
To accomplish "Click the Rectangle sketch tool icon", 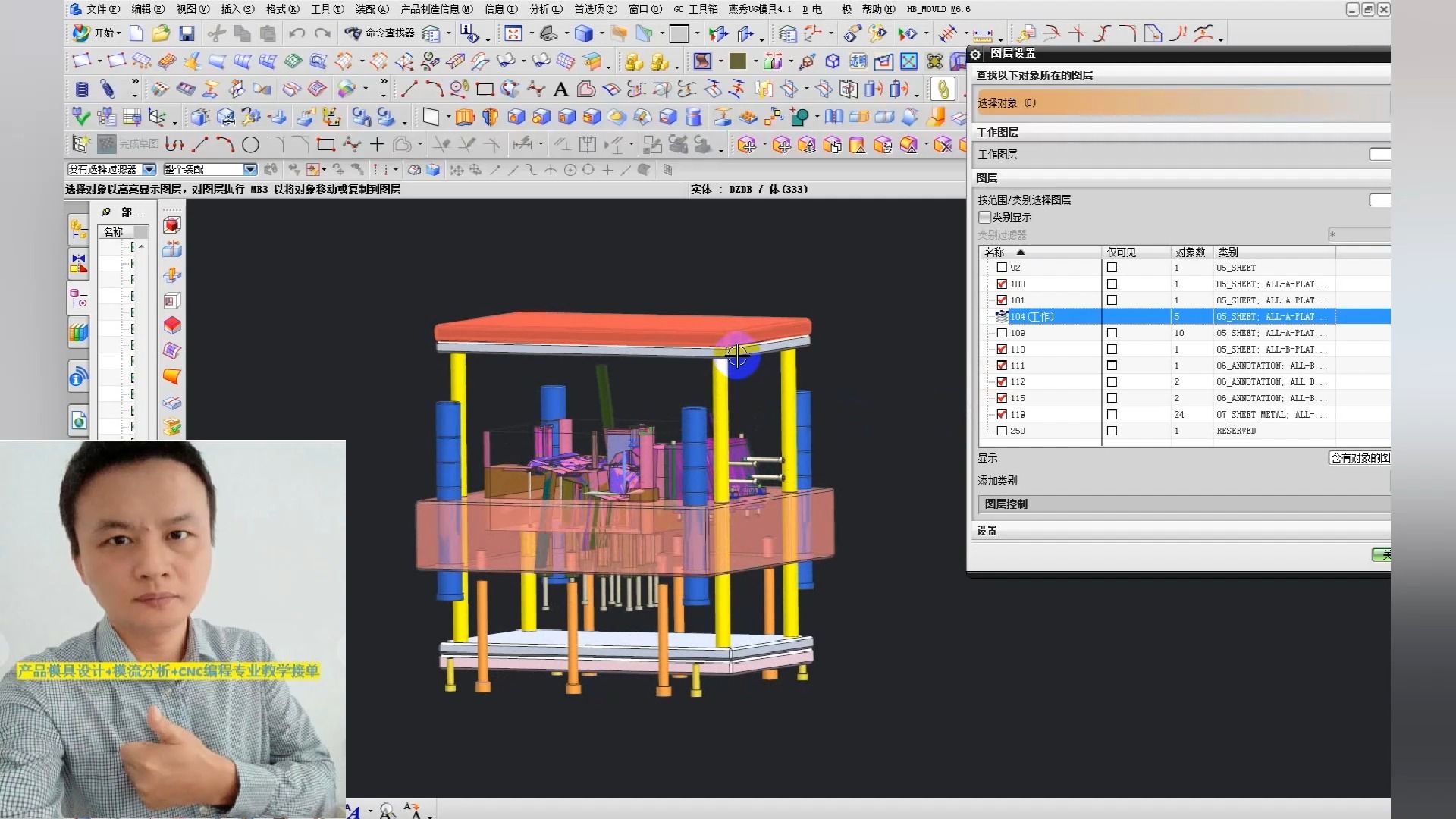I will pos(326,144).
